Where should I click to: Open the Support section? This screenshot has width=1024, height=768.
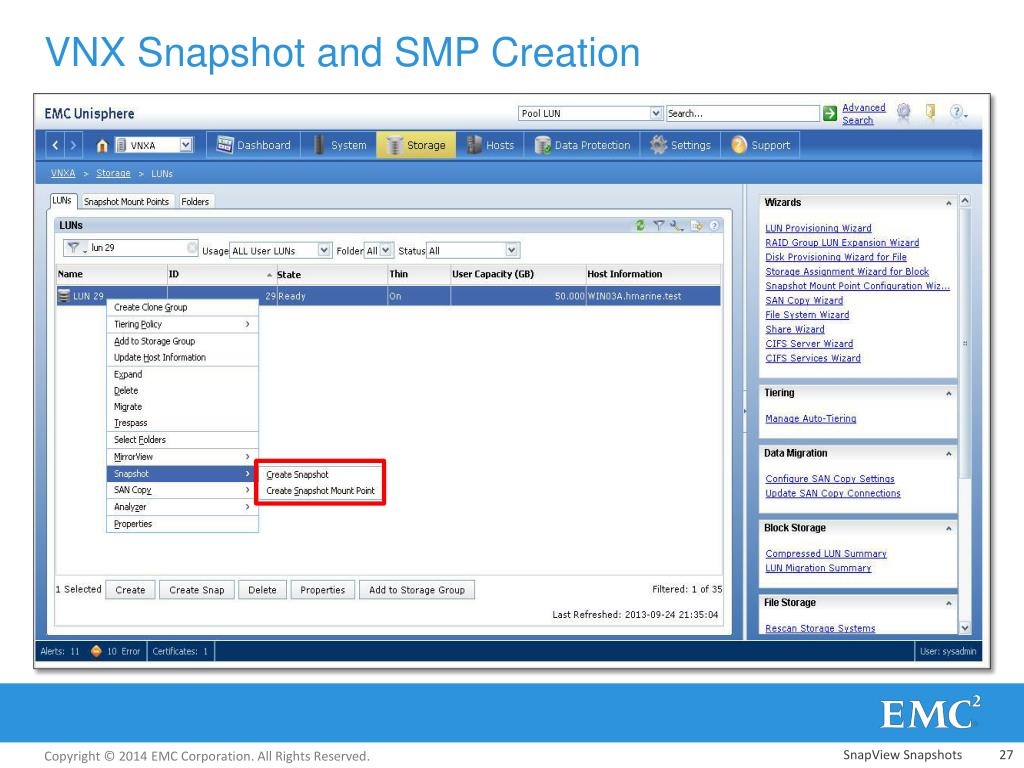click(761, 145)
